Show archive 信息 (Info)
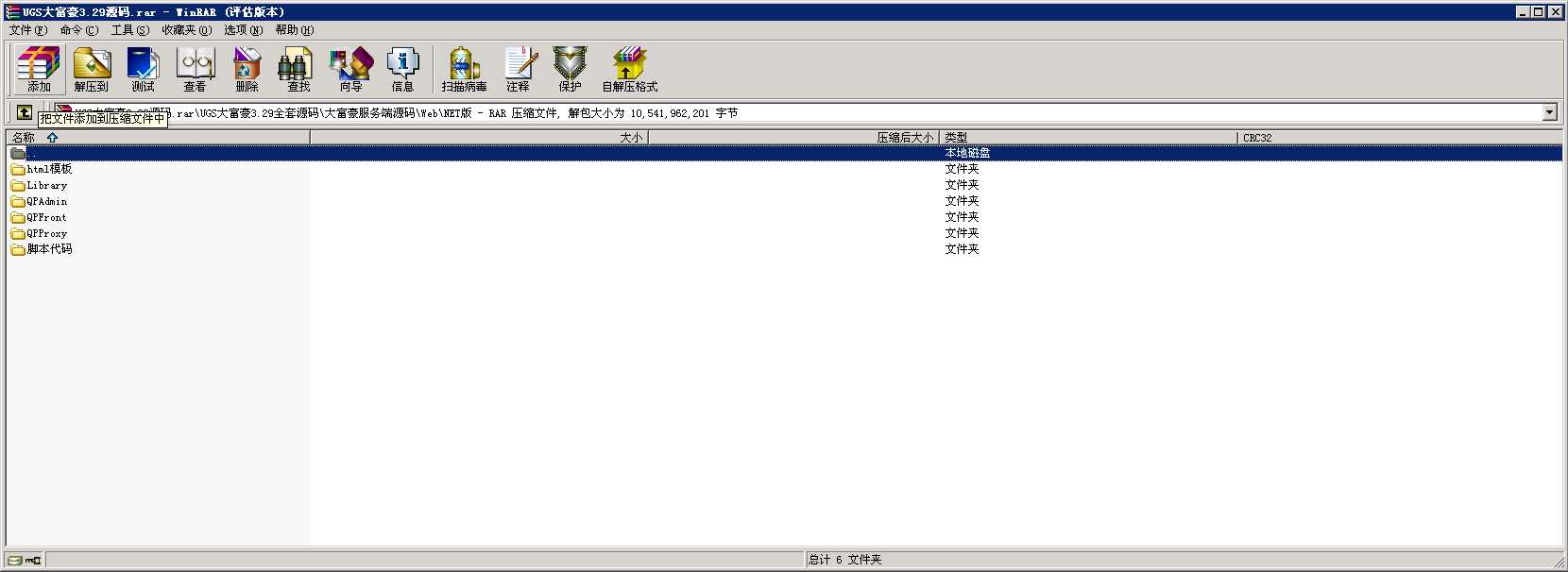 [403, 69]
